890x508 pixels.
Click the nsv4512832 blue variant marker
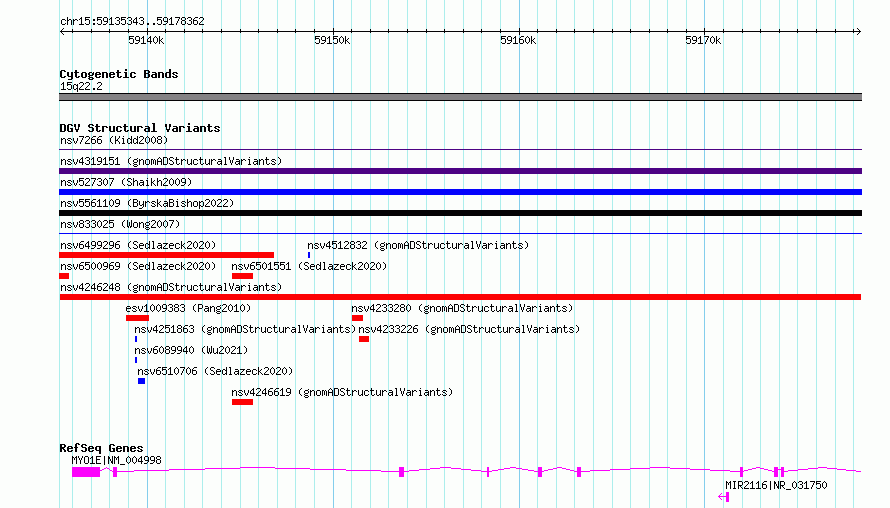(x=309, y=255)
